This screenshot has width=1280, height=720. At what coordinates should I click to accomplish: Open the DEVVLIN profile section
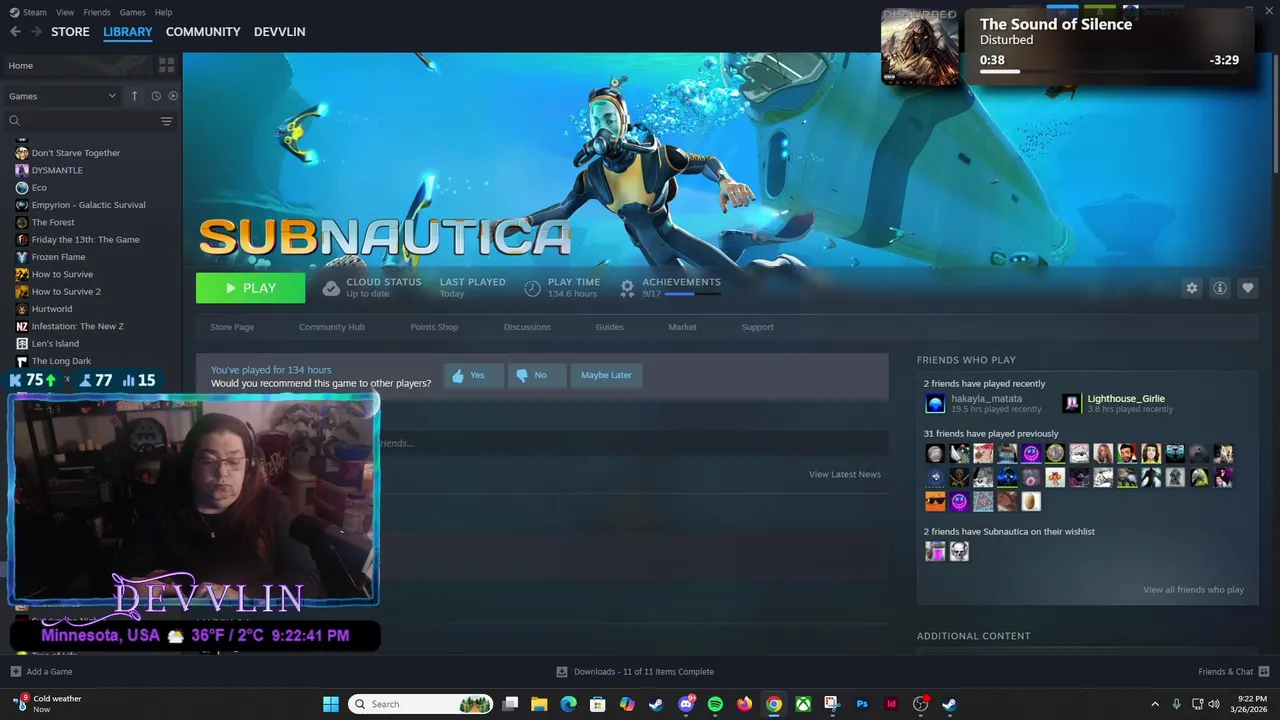(x=280, y=32)
